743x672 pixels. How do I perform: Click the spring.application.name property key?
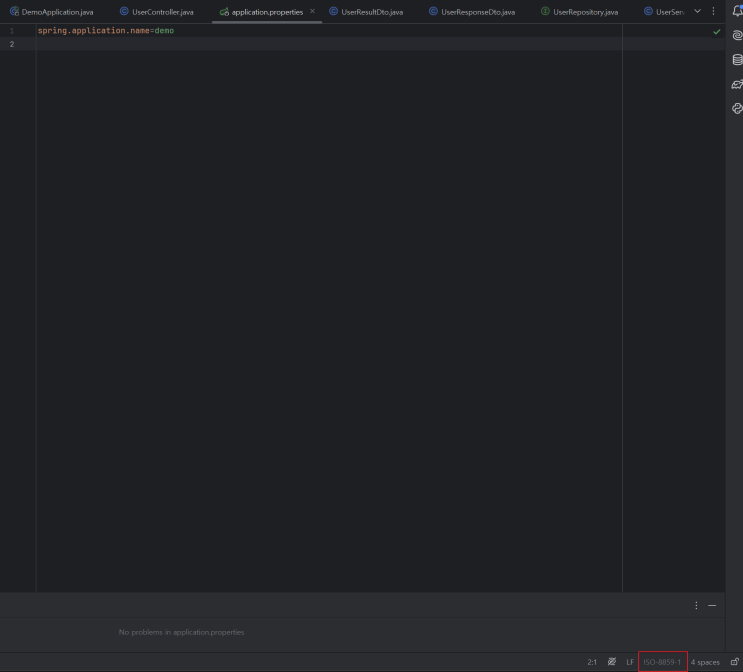click(x=94, y=30)
